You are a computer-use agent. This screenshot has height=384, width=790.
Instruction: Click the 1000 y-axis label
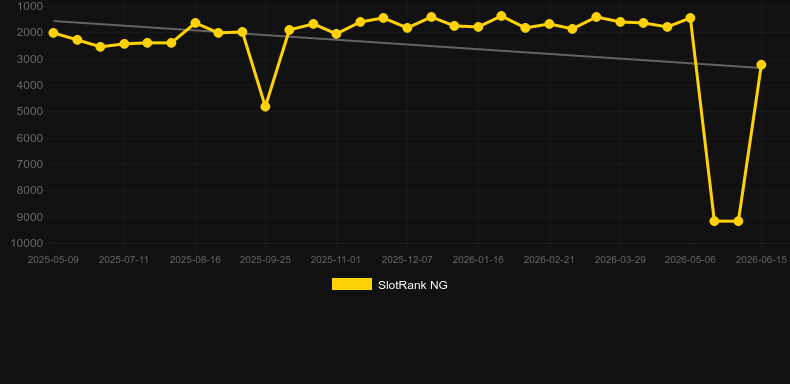tap(30, 7)
